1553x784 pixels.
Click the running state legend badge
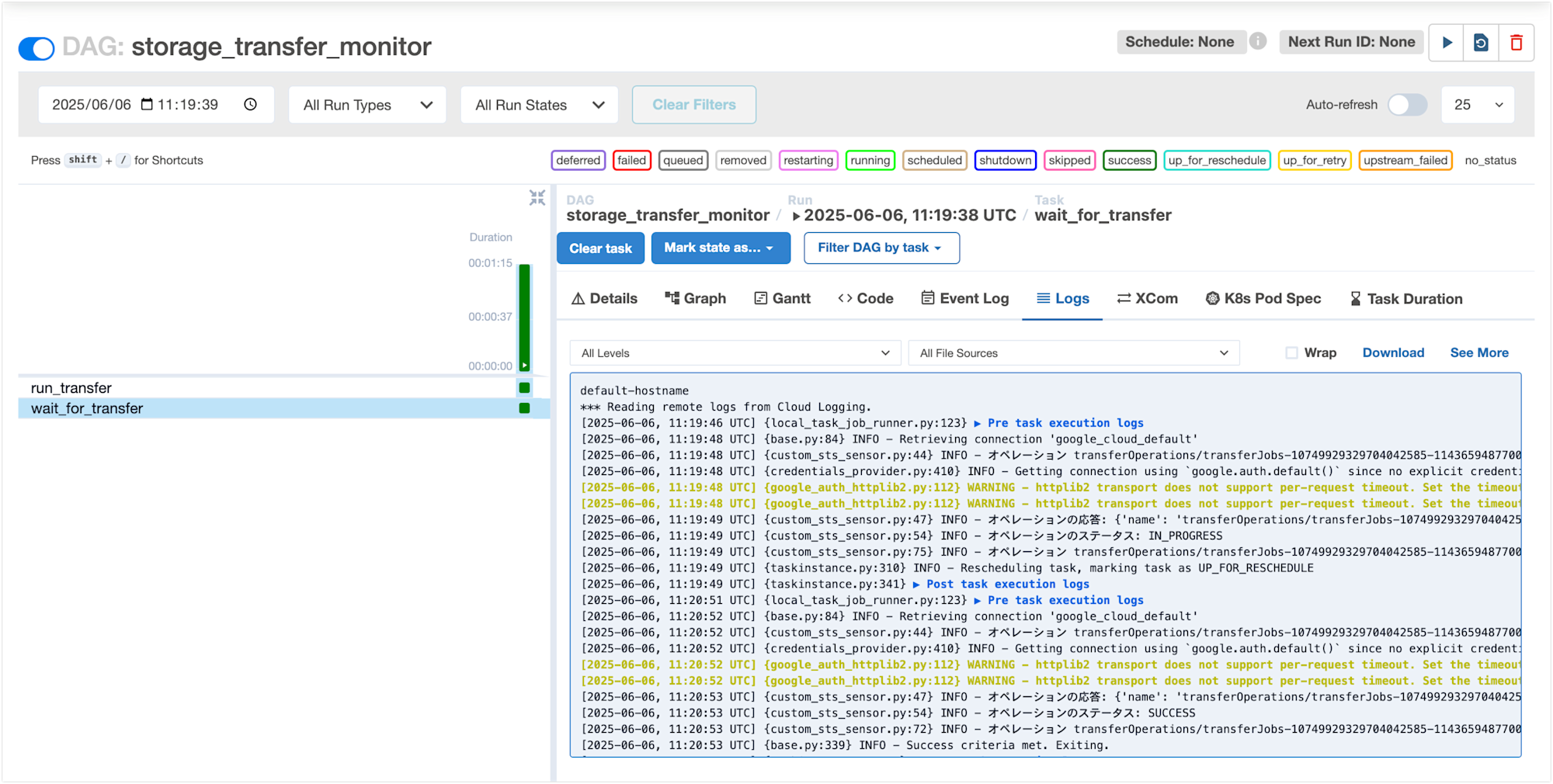870,160
